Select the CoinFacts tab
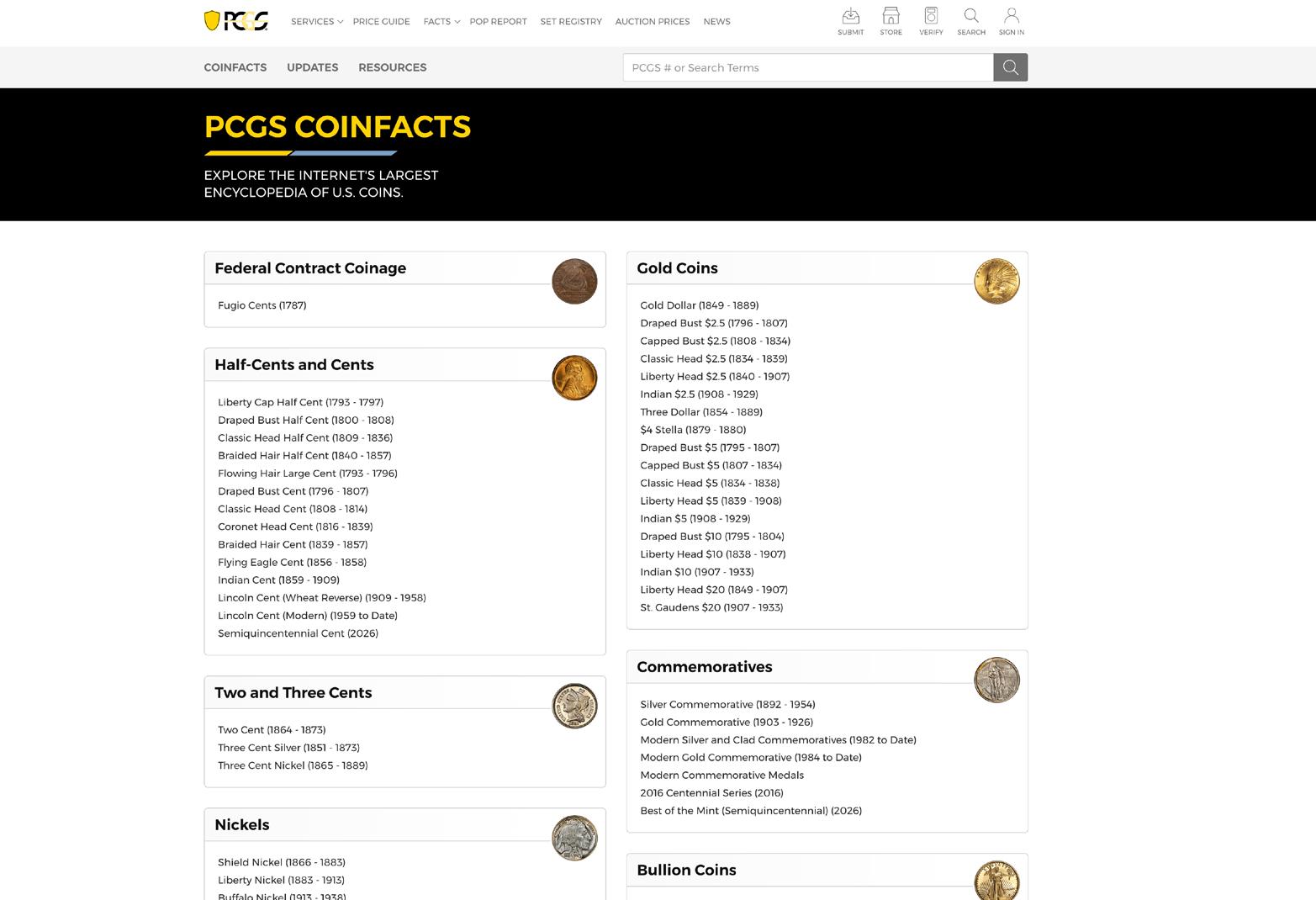 235,67
